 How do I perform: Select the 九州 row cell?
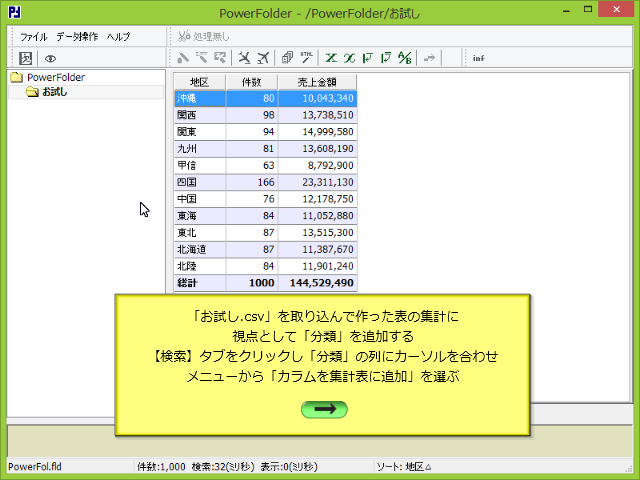pyautogui.click(x=200, y=149)
